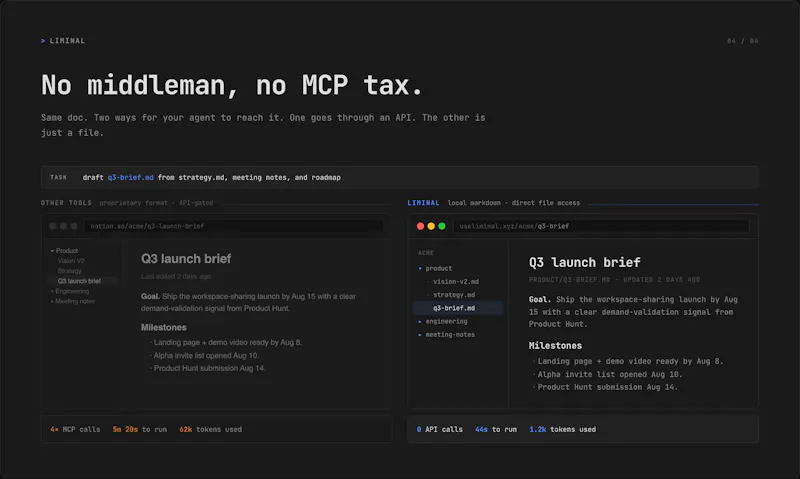Image resolution: width=800 pixels, height=479 pixels.
Task: Click 'Product Hunt submission Aug 14.' in Liminal window
Action: 607,387
